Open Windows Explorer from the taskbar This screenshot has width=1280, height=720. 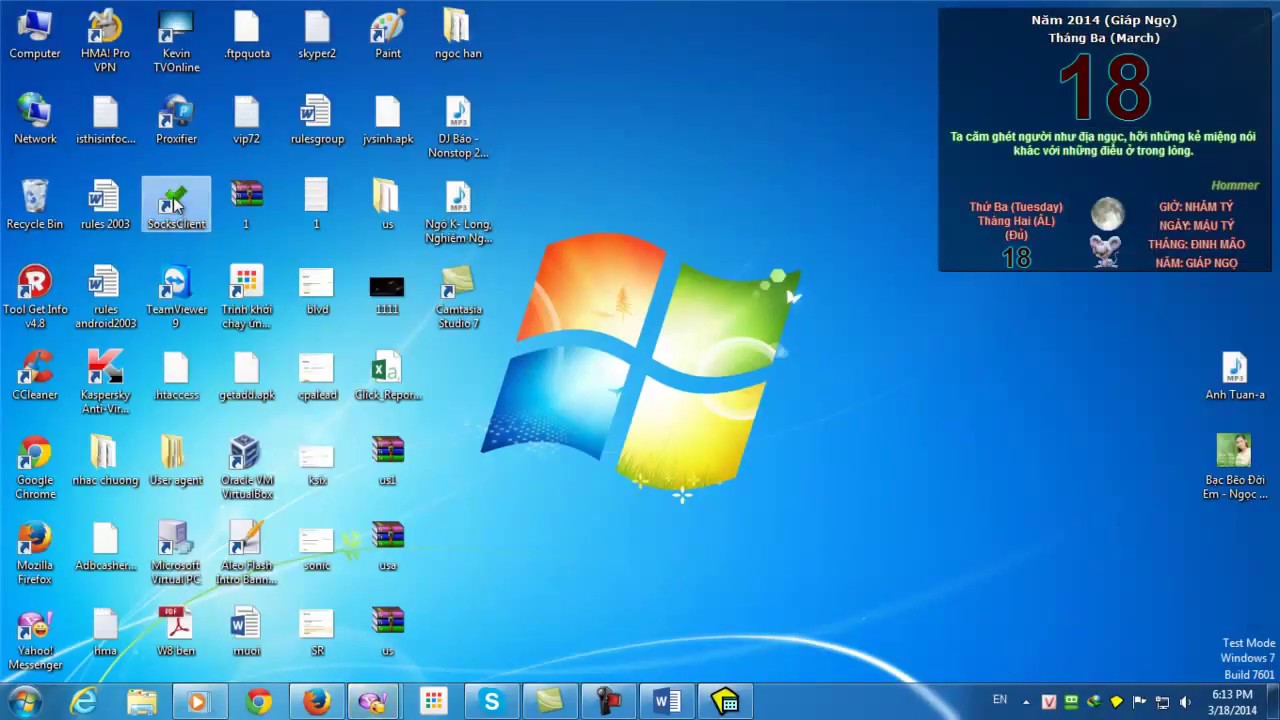coord(141,702)
